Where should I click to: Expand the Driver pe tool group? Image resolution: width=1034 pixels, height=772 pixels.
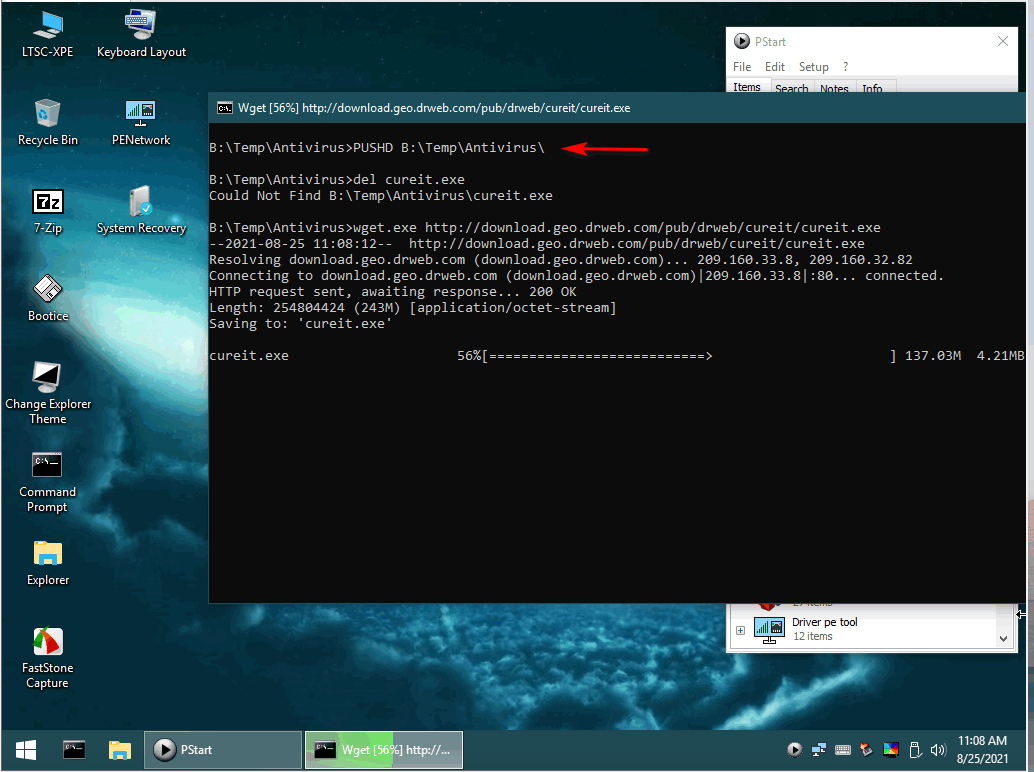coord(741,630)
